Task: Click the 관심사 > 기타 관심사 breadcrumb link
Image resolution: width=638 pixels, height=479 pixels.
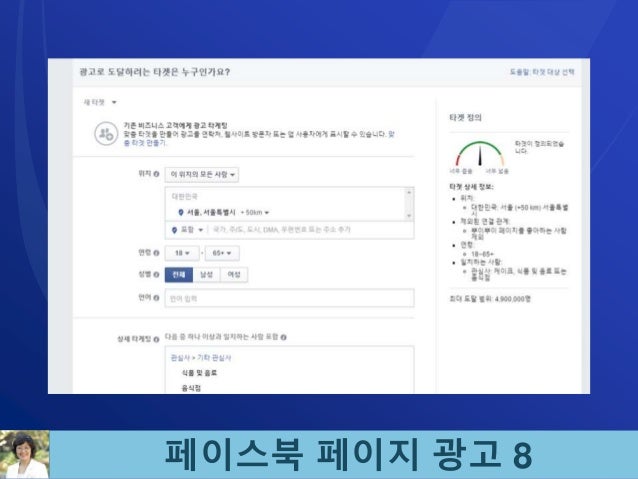Action: [x=201, y=358]
